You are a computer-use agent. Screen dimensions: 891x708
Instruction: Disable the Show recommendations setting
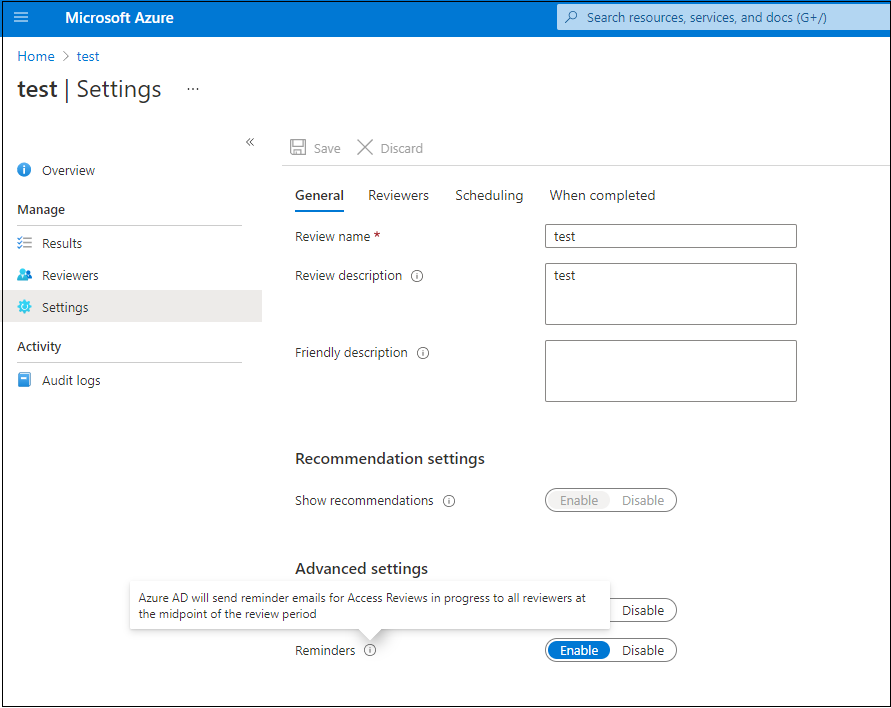pos(643,500)
